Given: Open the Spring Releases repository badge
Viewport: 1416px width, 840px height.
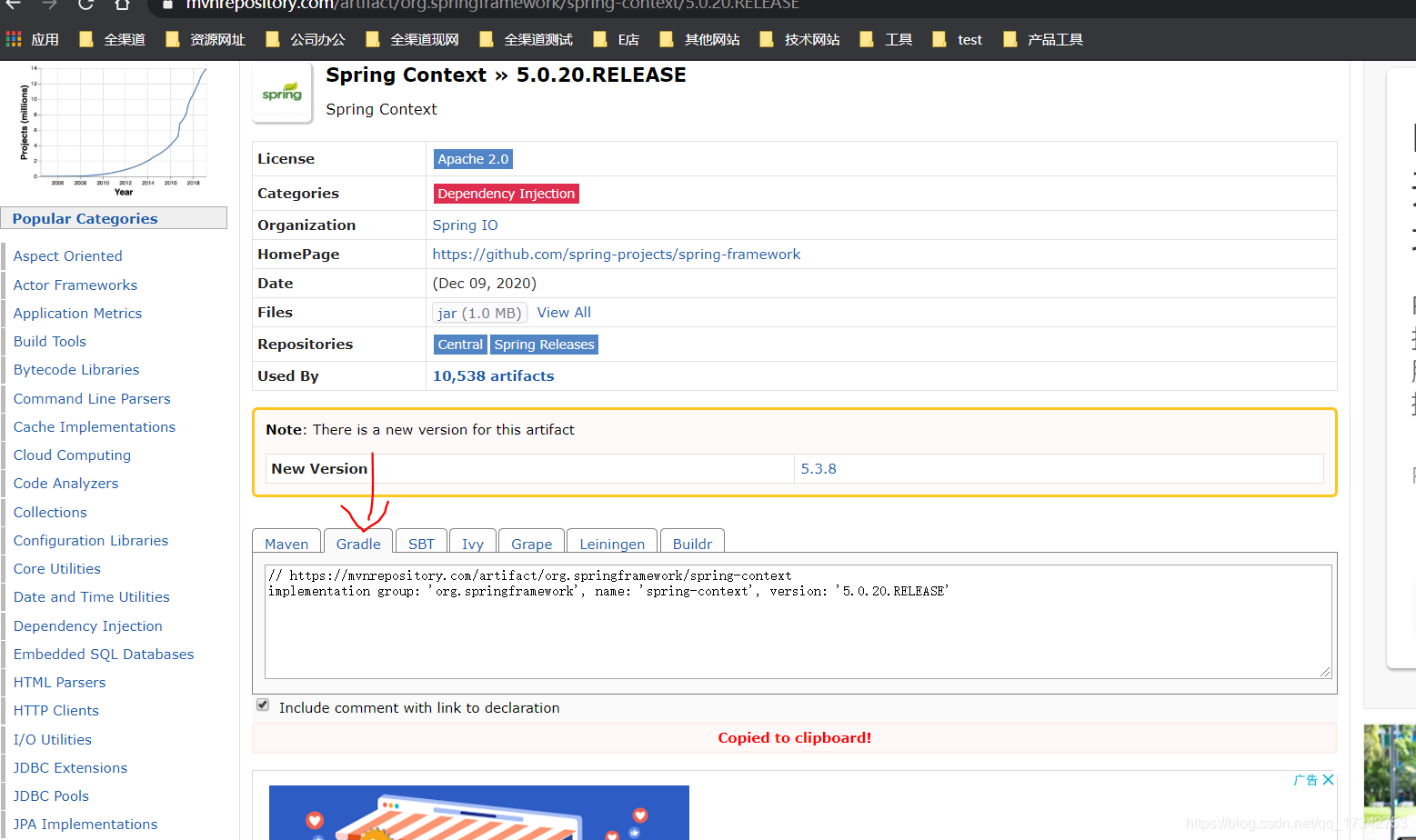Looking at the screenshot, I should pos(544,345).
